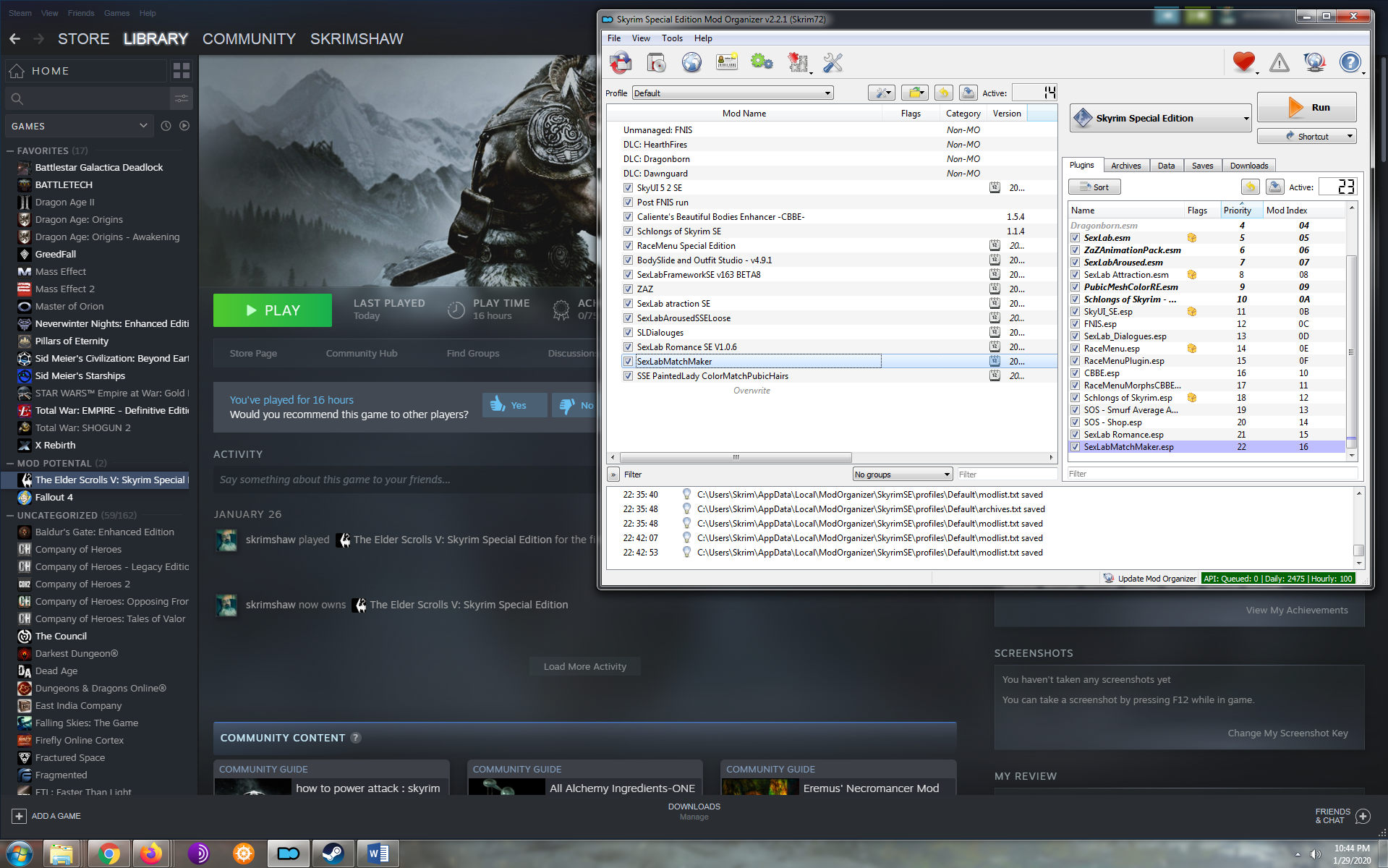The height and width of the screenshot is (868, 1388).
Task: Click the Steam library search field
Action: coord(87,98)
